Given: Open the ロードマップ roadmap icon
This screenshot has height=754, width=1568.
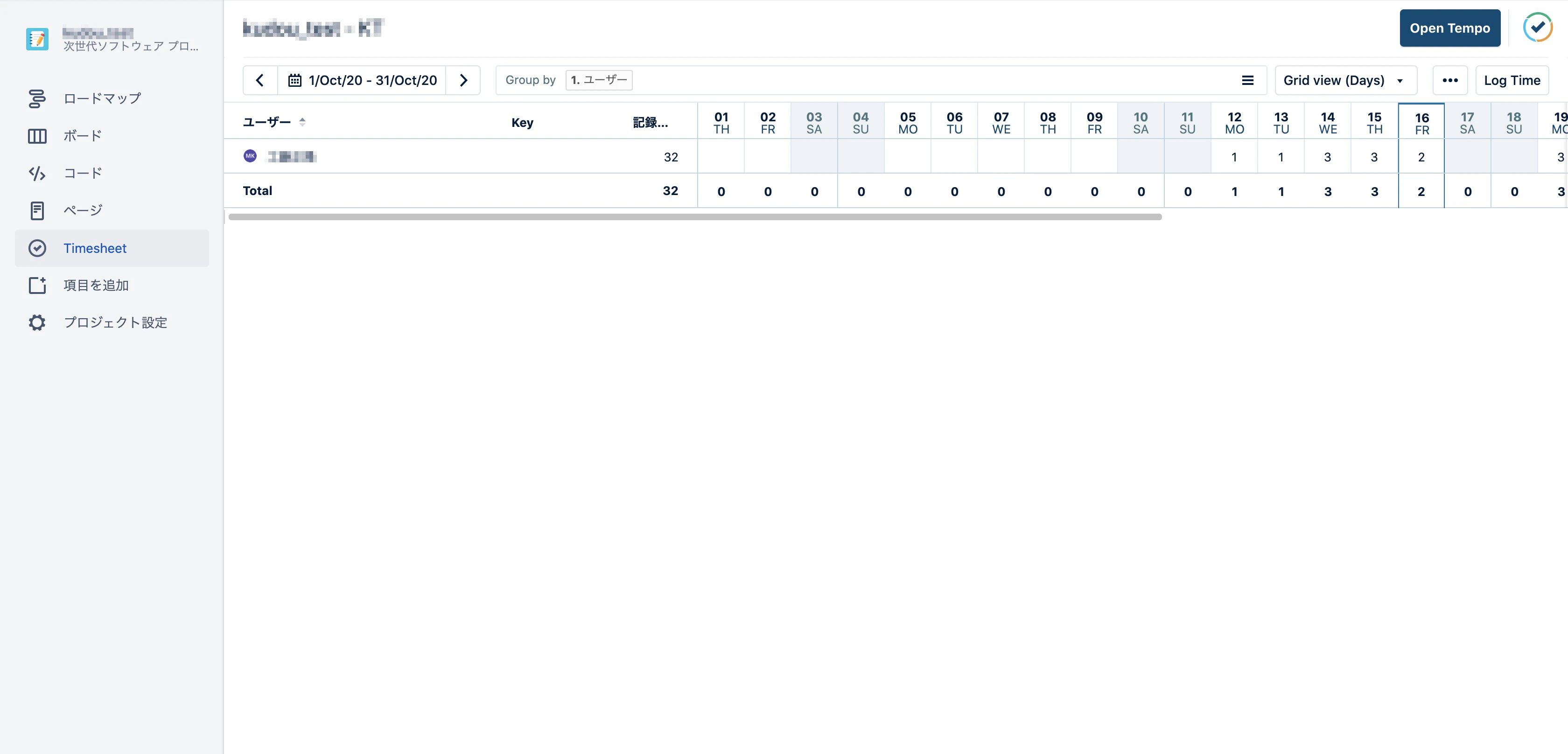Looking at the screenshot, I should (37, 98).
